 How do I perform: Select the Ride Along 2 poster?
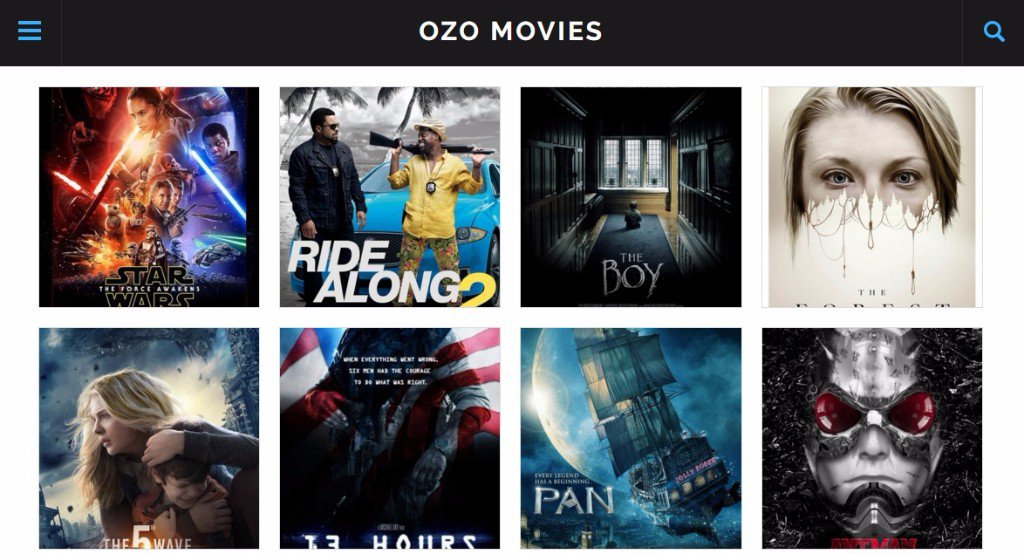390,197
